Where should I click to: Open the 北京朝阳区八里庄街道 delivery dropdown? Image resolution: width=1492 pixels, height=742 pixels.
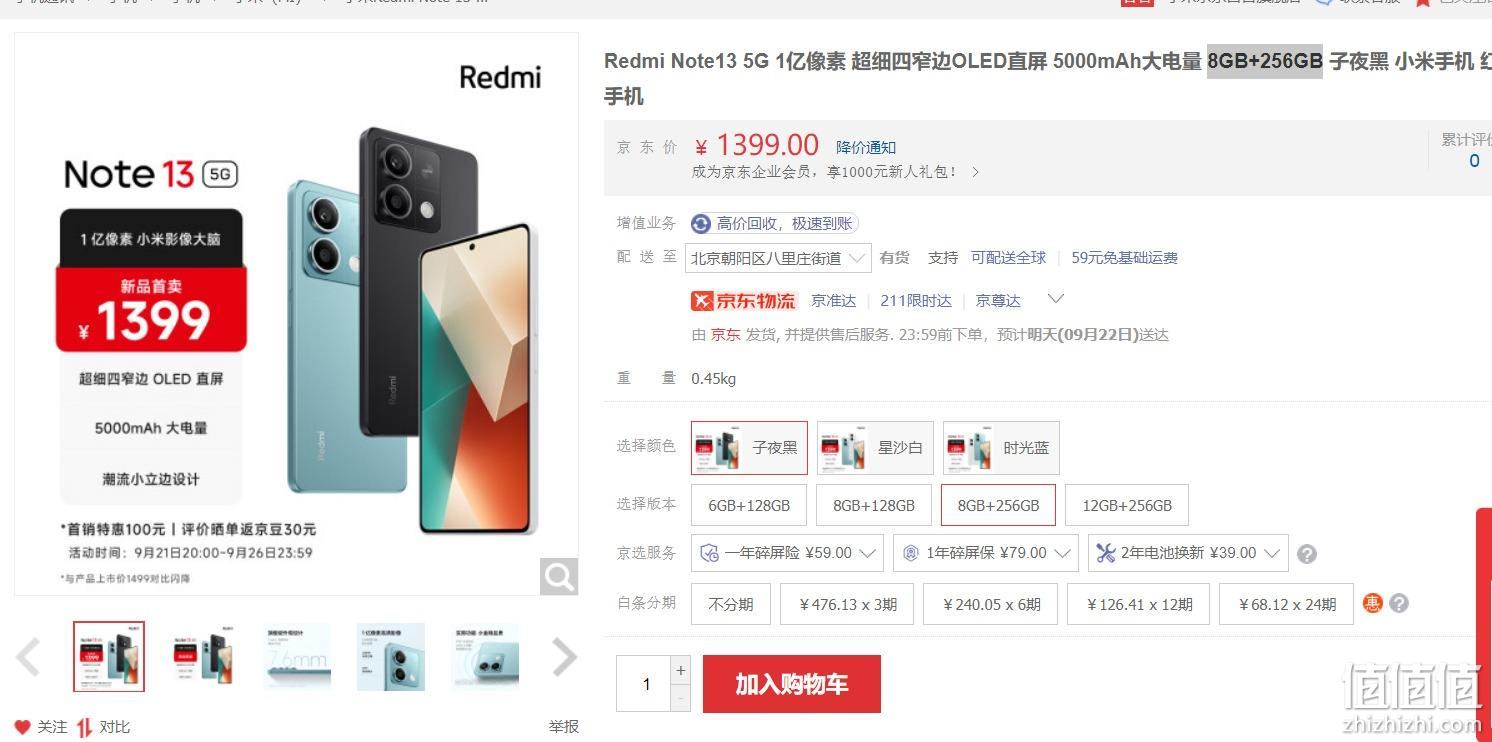coord(778,258)
